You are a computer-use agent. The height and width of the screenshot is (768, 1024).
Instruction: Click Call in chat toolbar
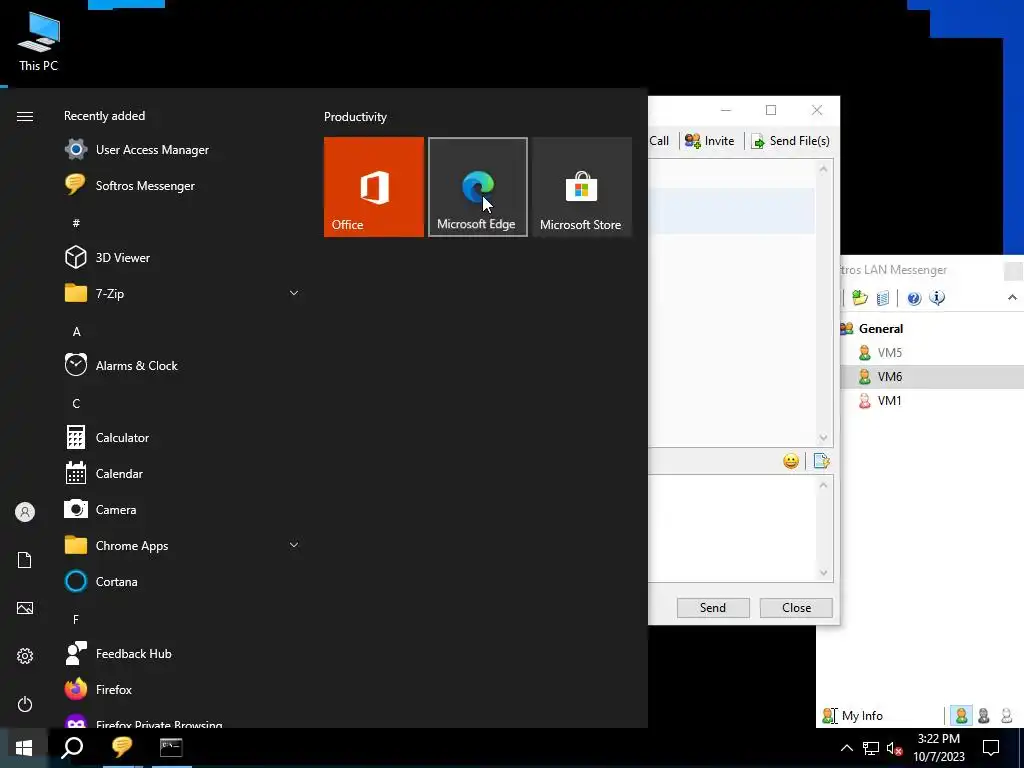point(659,140)
